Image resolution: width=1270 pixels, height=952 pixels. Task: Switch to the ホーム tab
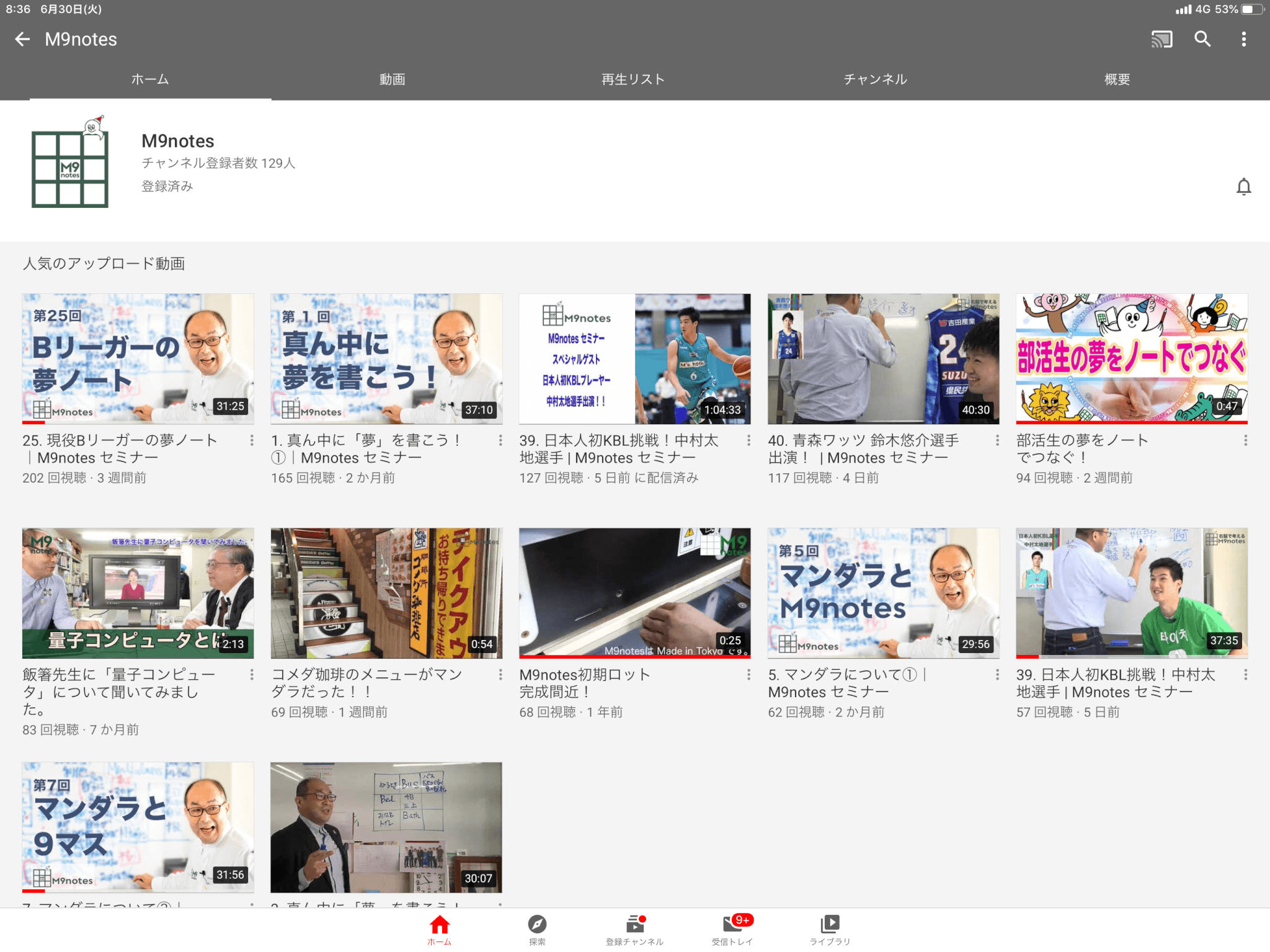click(x=150, y=79)
